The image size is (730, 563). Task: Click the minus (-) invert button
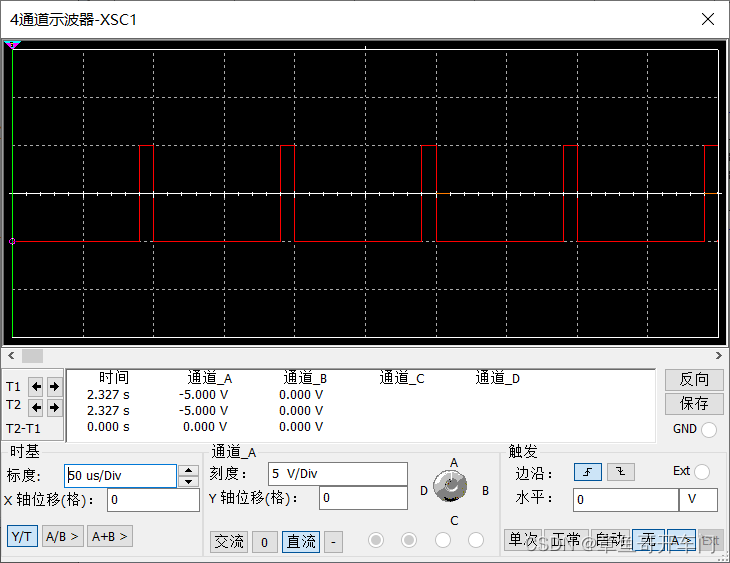[x=333, y=542]
